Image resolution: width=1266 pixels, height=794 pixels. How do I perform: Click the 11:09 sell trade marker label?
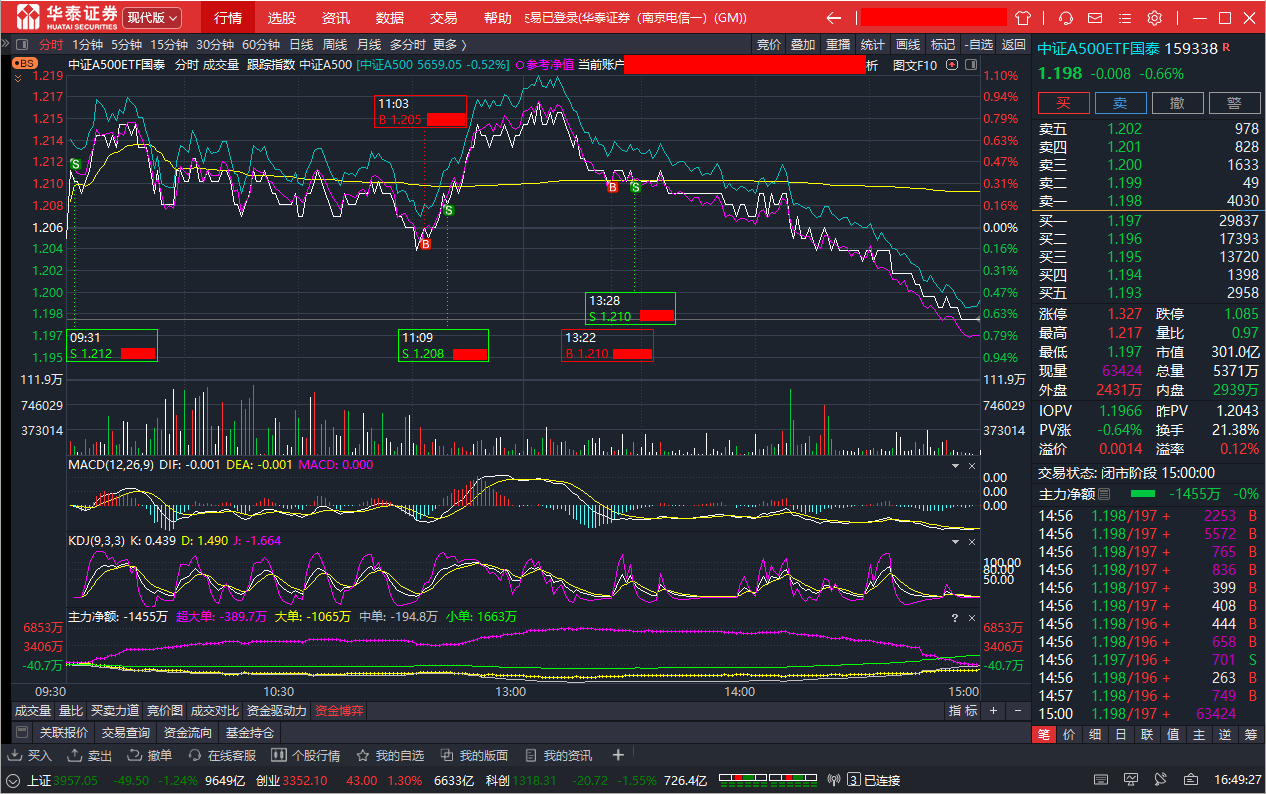pos(443,345)
